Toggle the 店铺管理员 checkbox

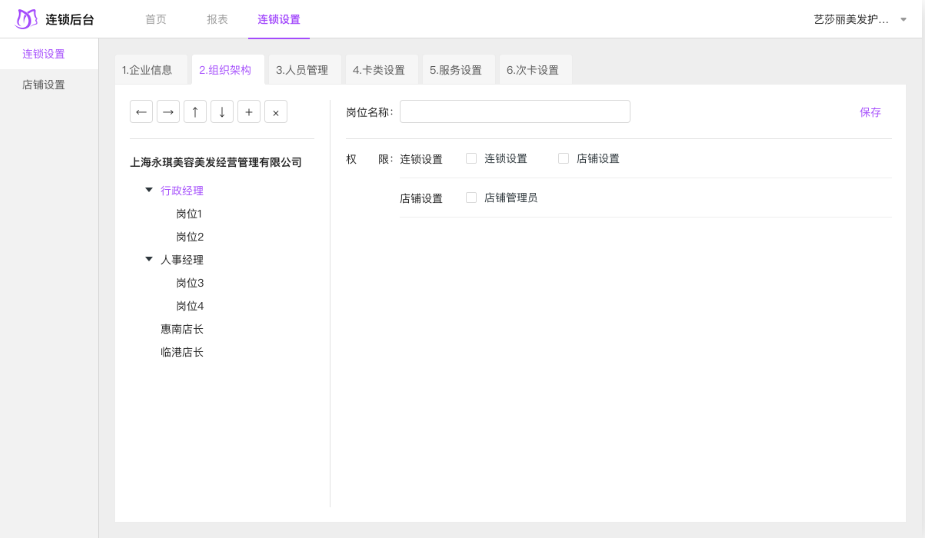(471, 198)
